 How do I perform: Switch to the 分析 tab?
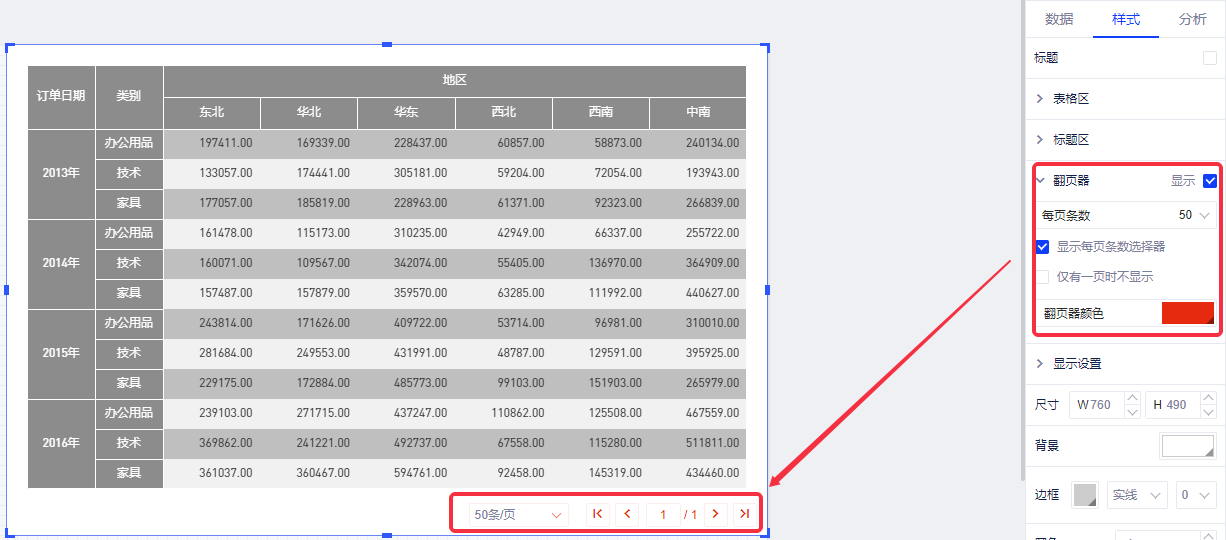[1192, 19]
